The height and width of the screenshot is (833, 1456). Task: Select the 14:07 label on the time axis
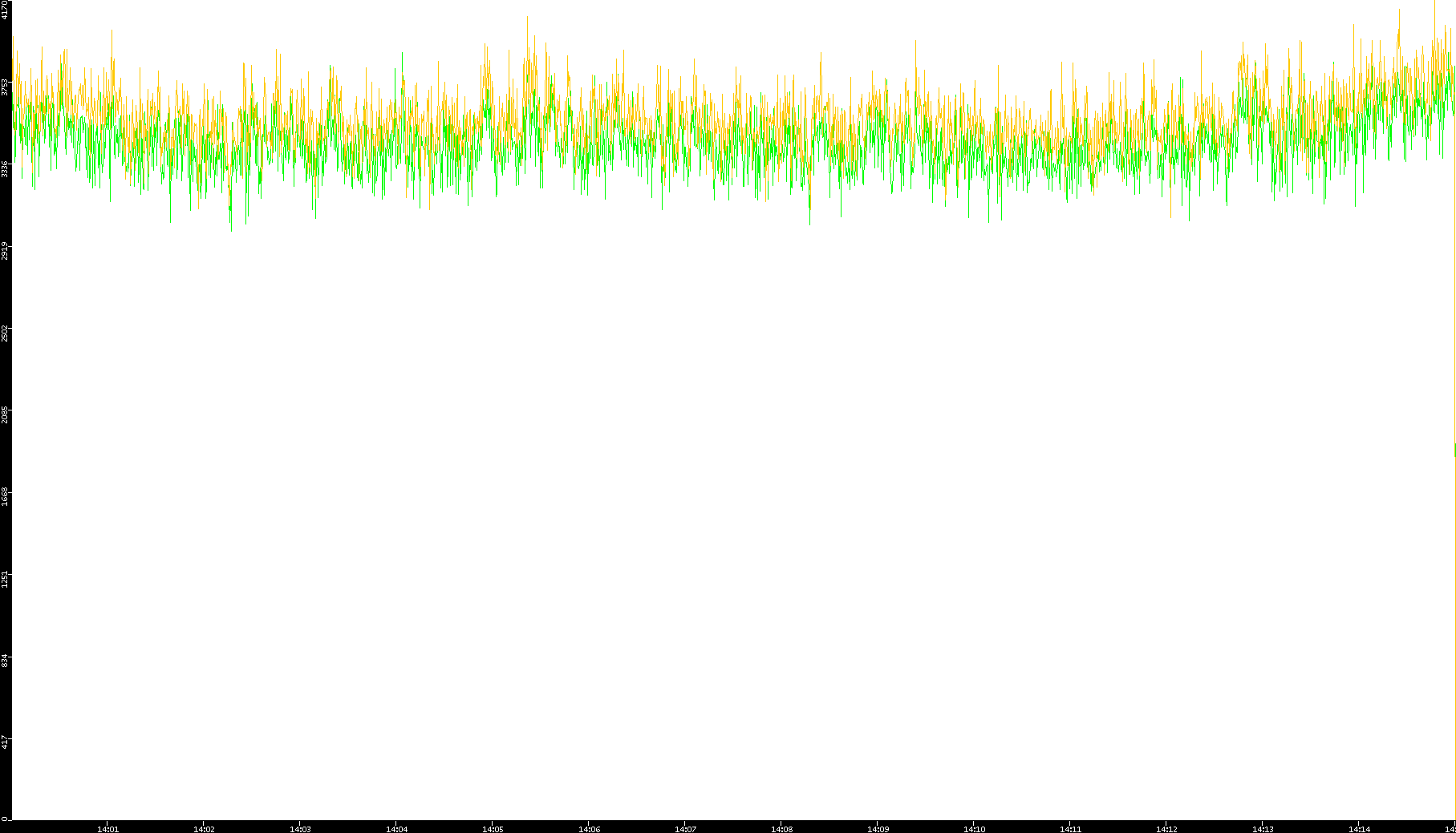tap(685, 829)
